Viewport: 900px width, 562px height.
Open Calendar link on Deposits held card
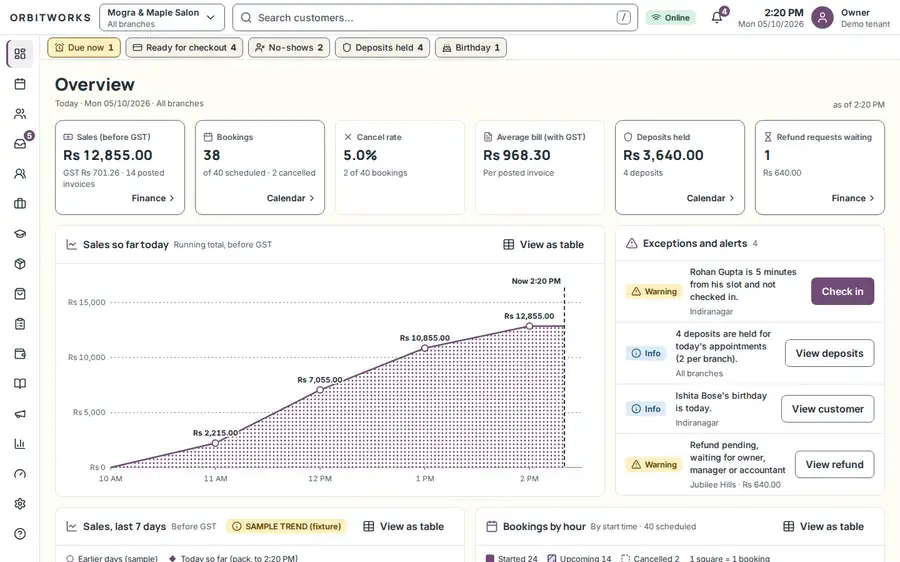(x=710, y=198)
